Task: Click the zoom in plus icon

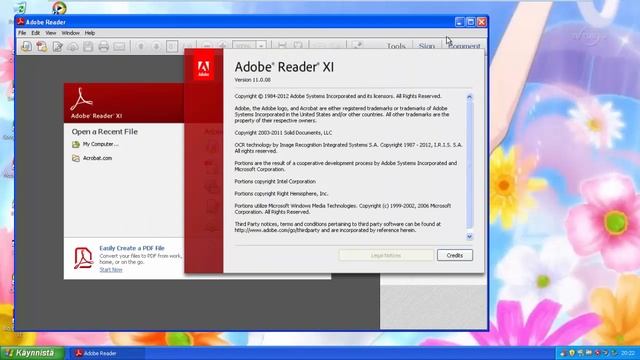Action: coord(222,46)
